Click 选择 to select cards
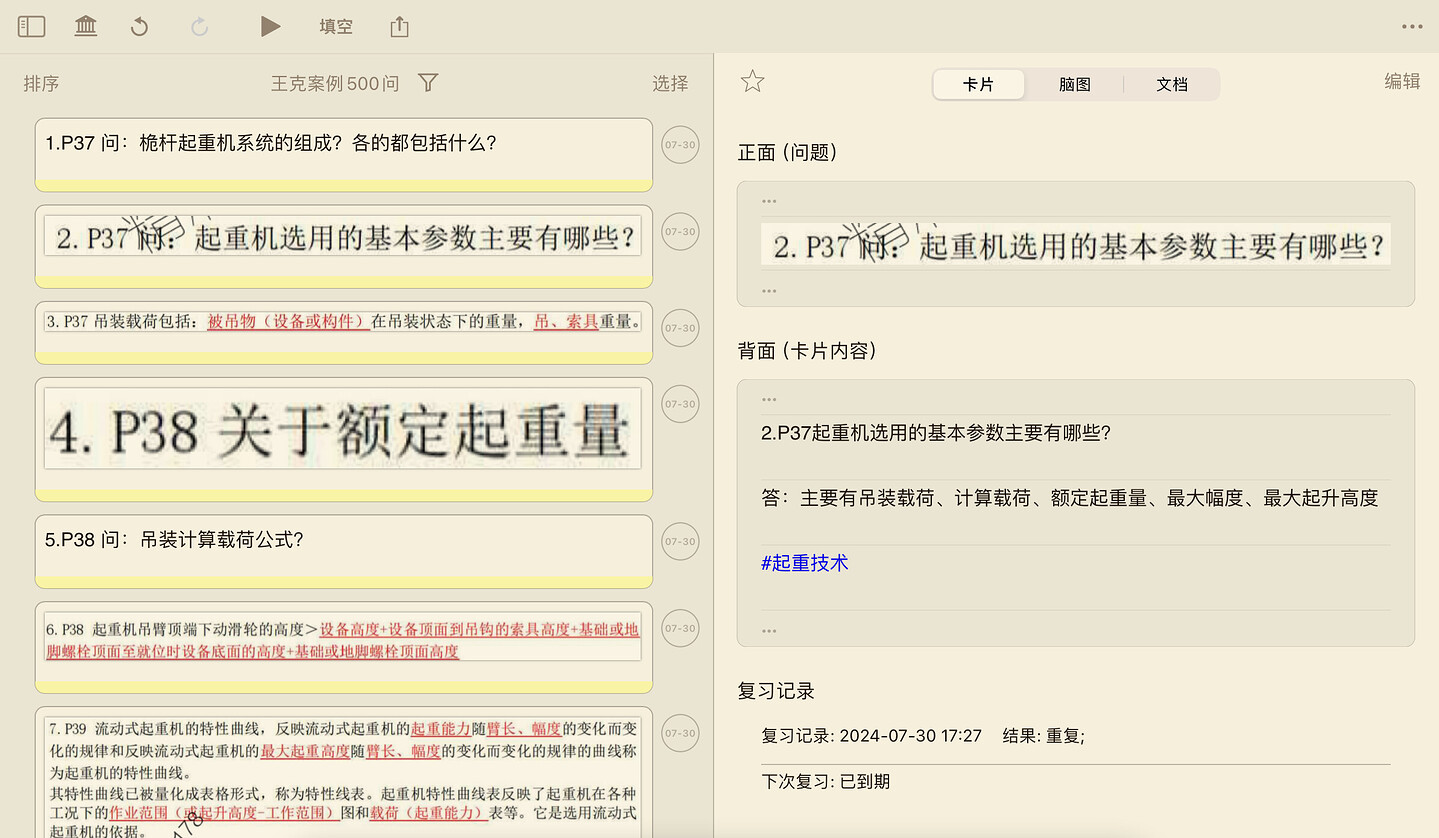The width and height of the screenshot is (1439, 838). pyautogui.click(x=670, y=84)
